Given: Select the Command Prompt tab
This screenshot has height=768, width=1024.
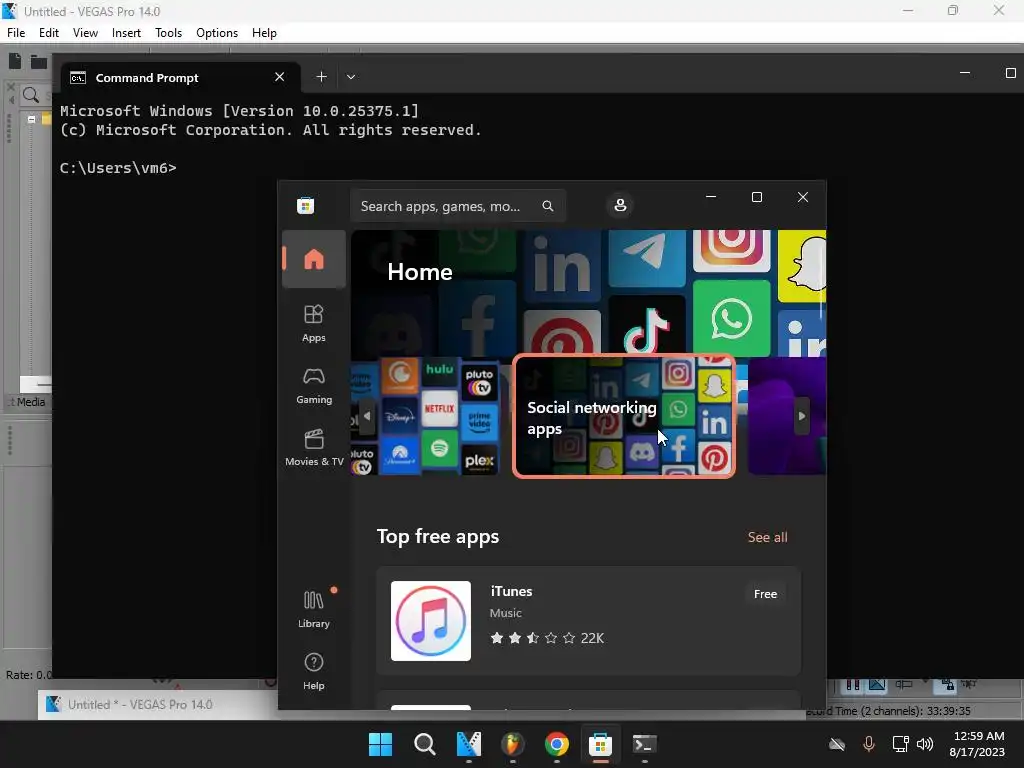Looking at the screenshot, I should point(180,77).
